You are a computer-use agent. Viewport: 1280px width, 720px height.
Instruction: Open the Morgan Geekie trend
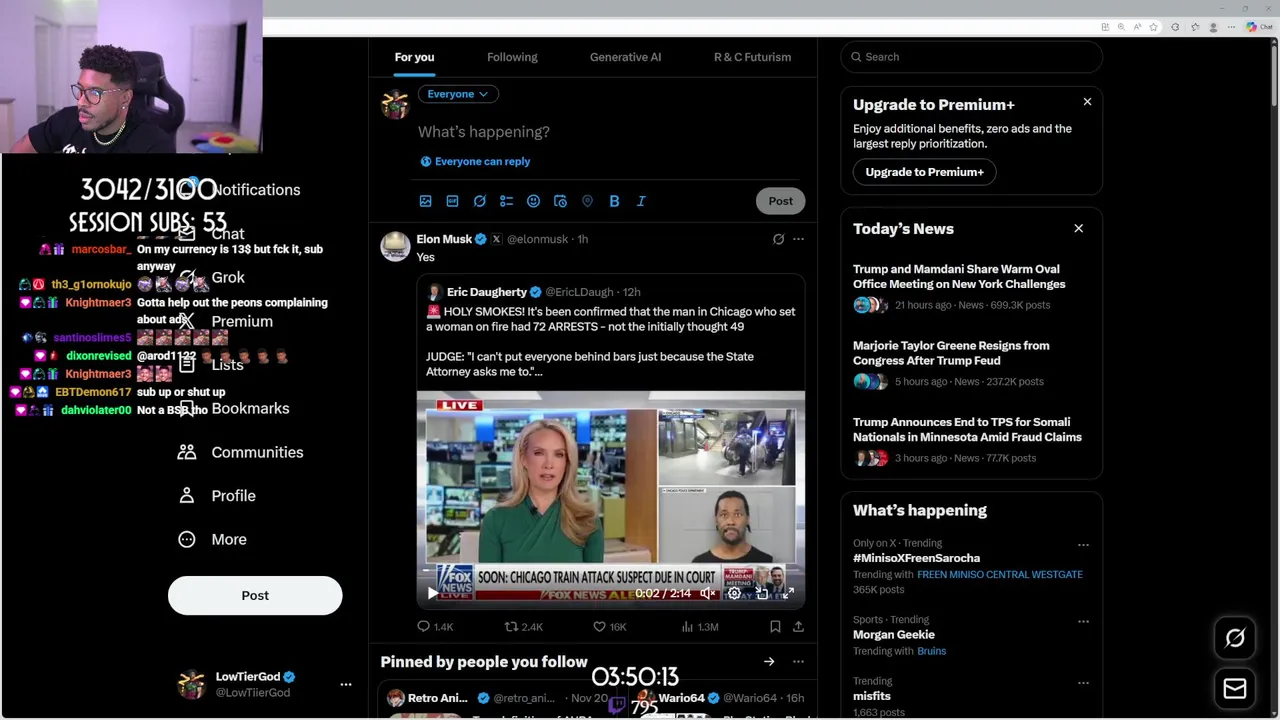pos(894,634)
